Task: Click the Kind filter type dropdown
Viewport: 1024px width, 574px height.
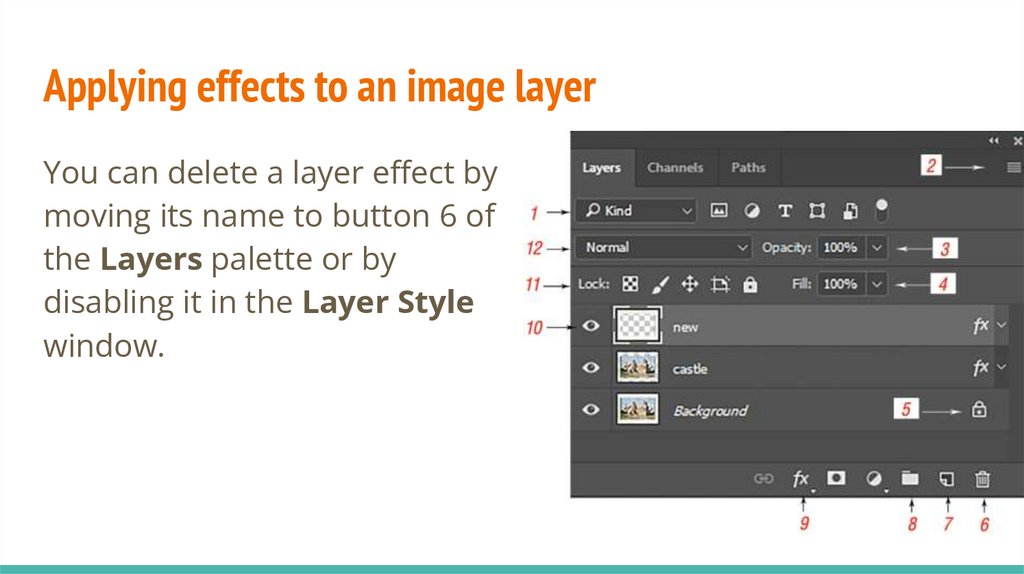Action: (636, 211)
